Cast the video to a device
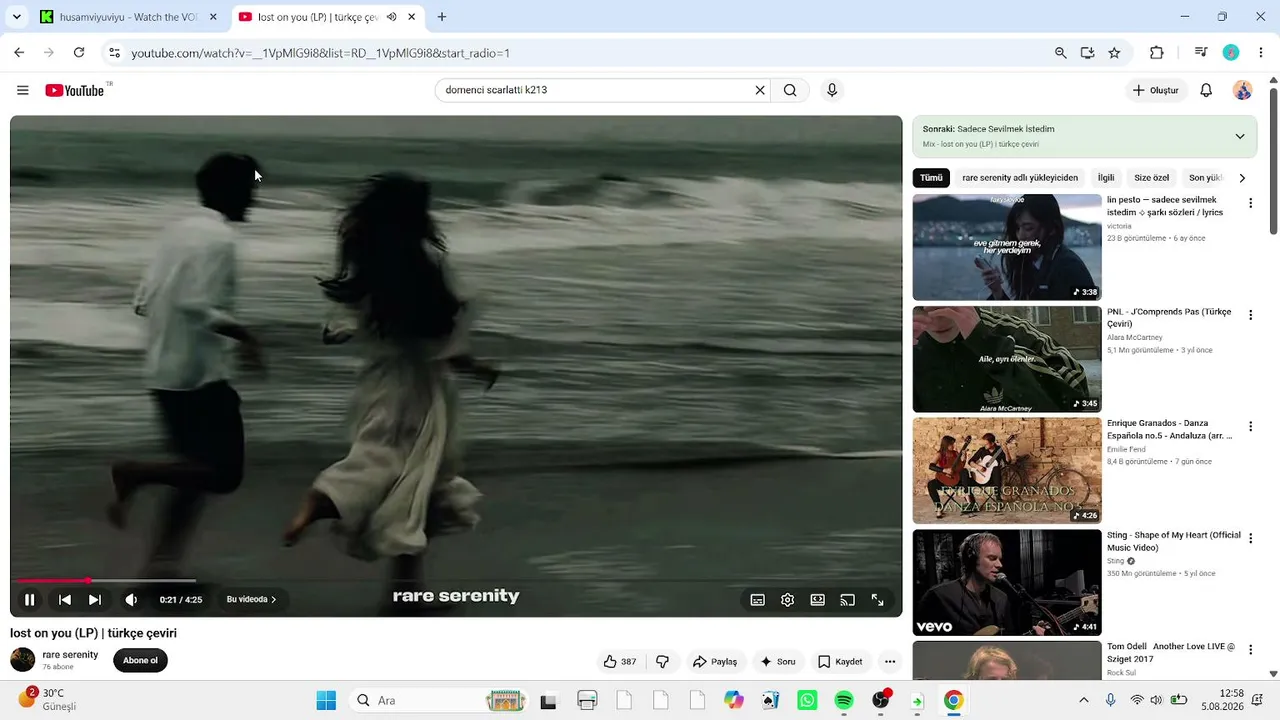The height and width of the screenshot is (720, 1280). 848,600
